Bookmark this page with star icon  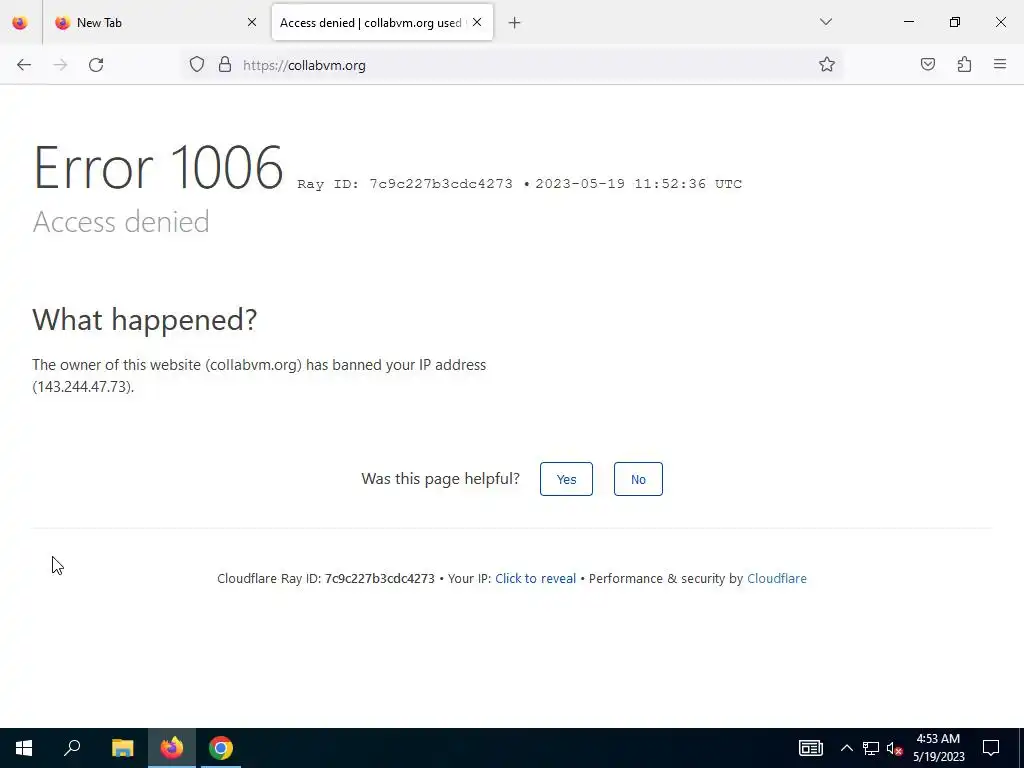tap(827, 65)
